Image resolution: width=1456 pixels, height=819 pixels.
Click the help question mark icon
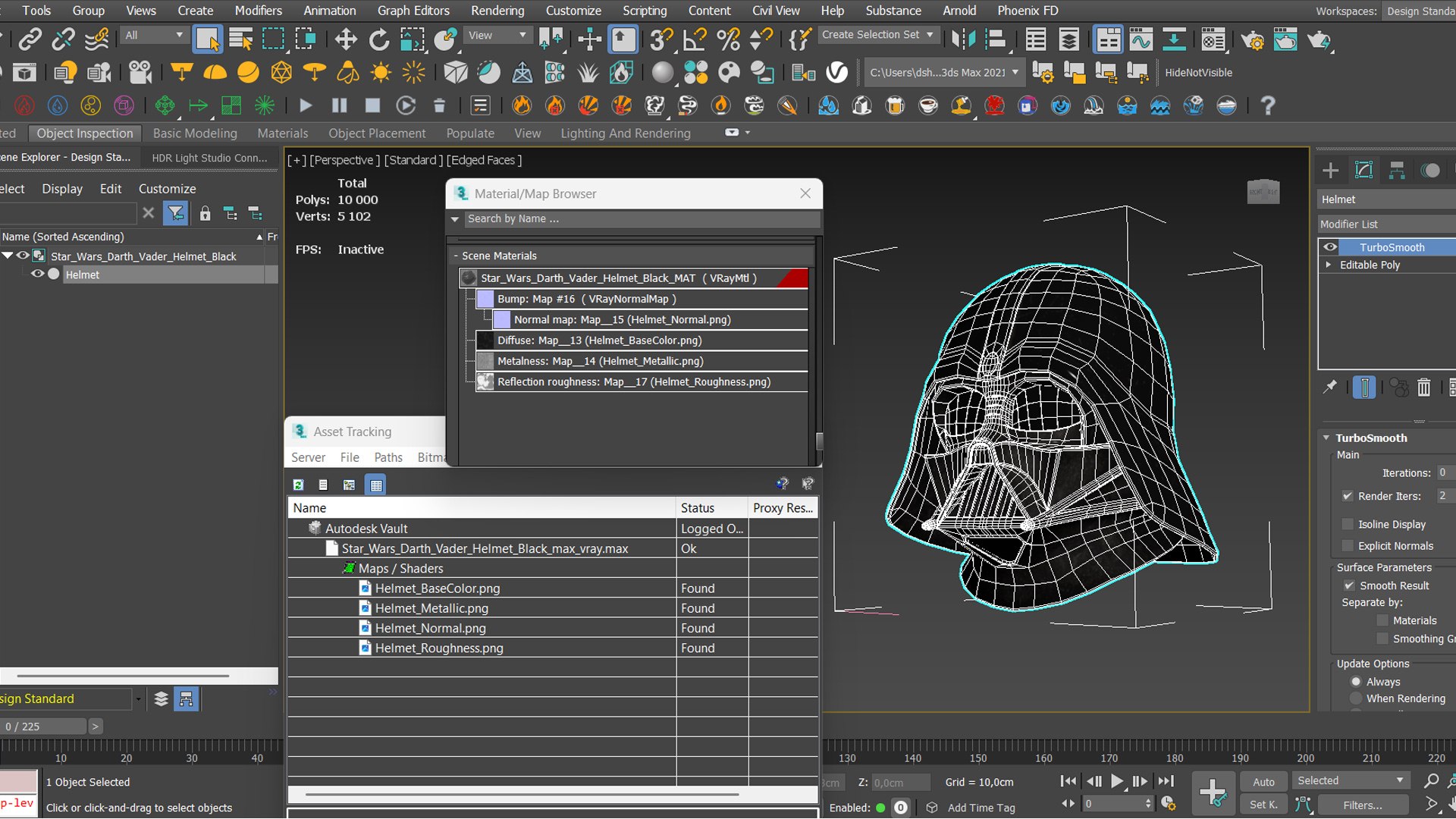[x=1267, y=105]
